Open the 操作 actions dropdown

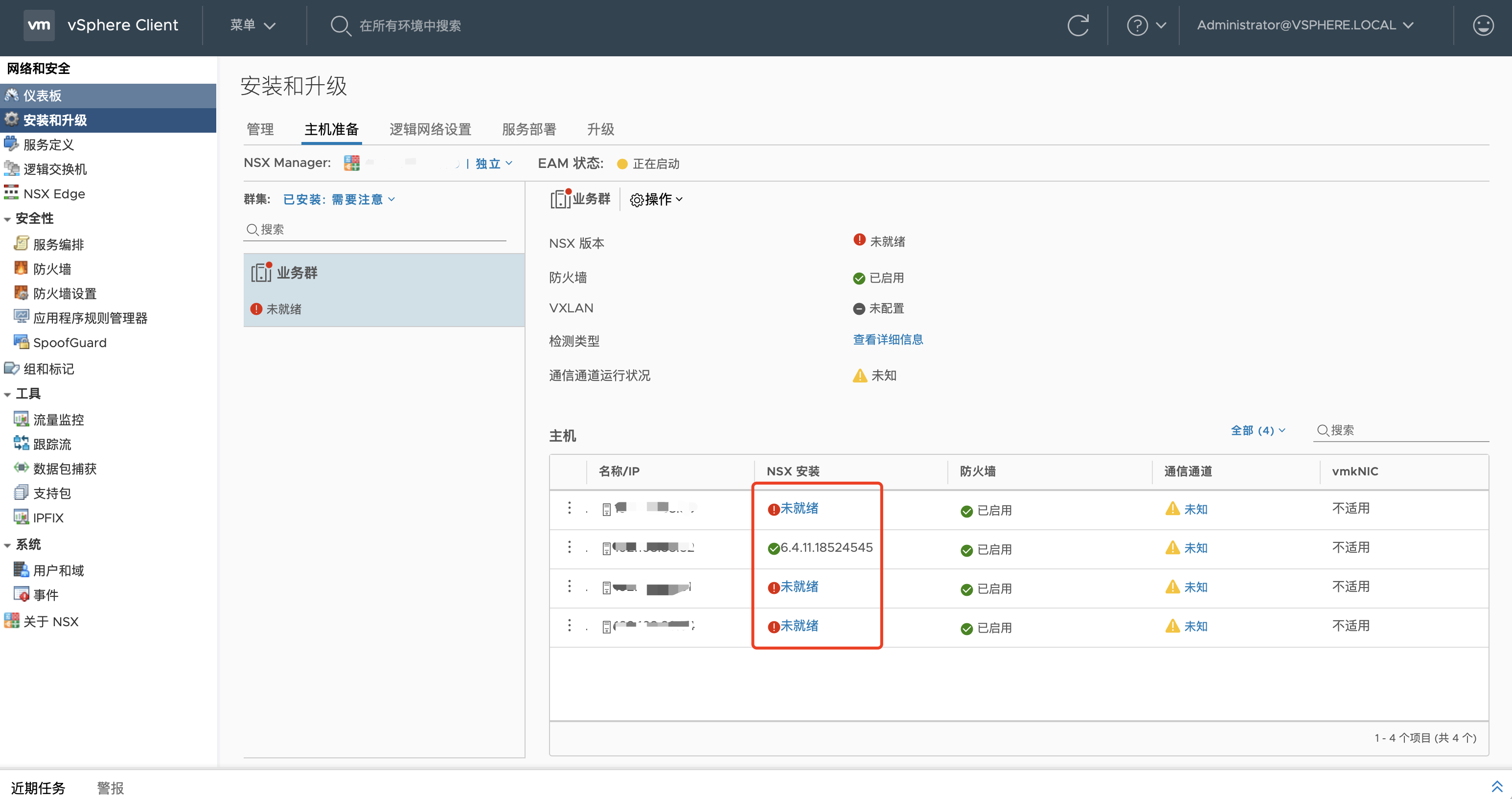pyautogui.click(x=657, y=200)
